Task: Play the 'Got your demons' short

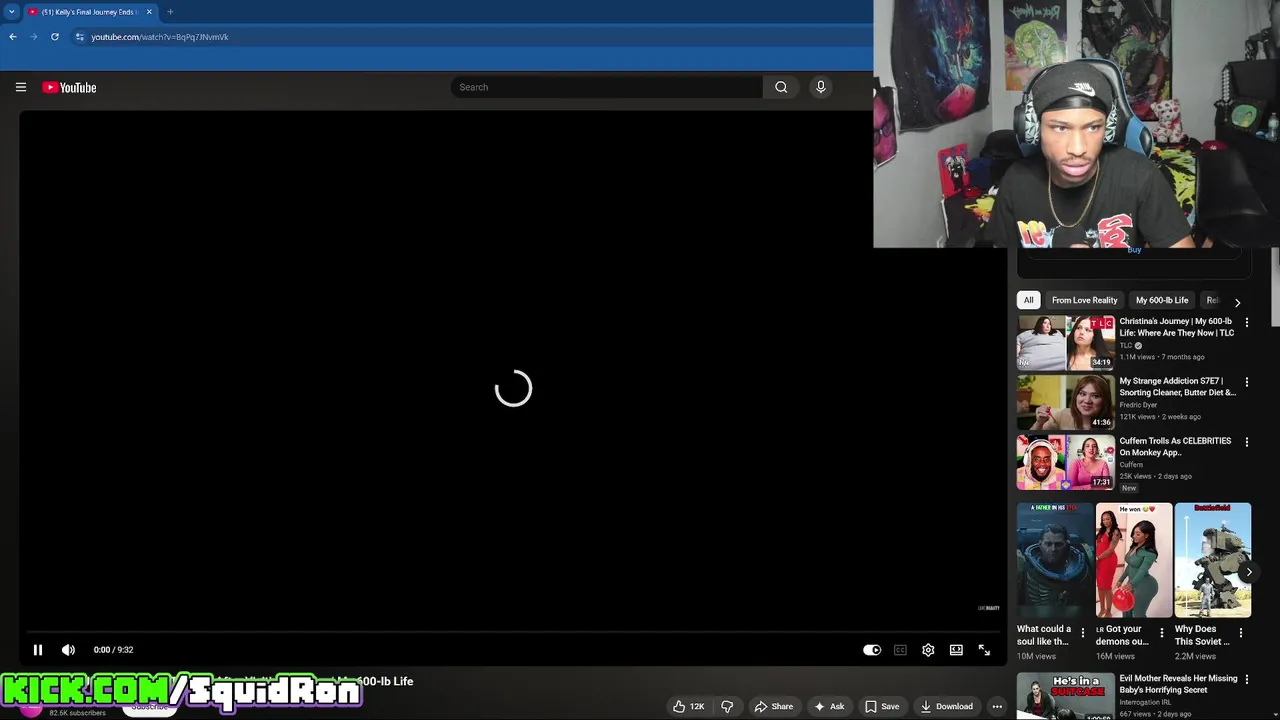Action: [x=1134, y=560]
